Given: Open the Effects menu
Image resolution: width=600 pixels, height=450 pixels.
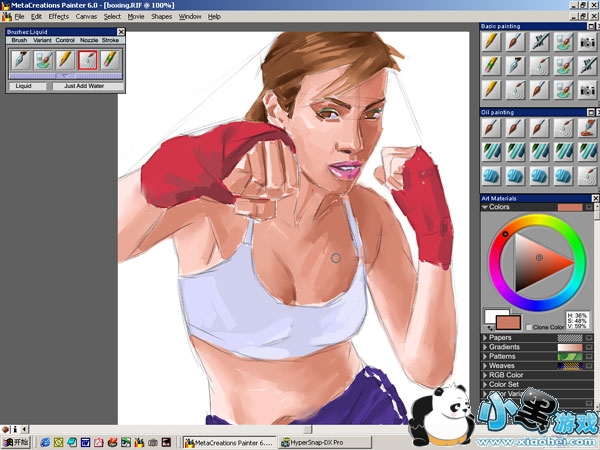Looking at the screenshot, I should [x=59, y=17].
